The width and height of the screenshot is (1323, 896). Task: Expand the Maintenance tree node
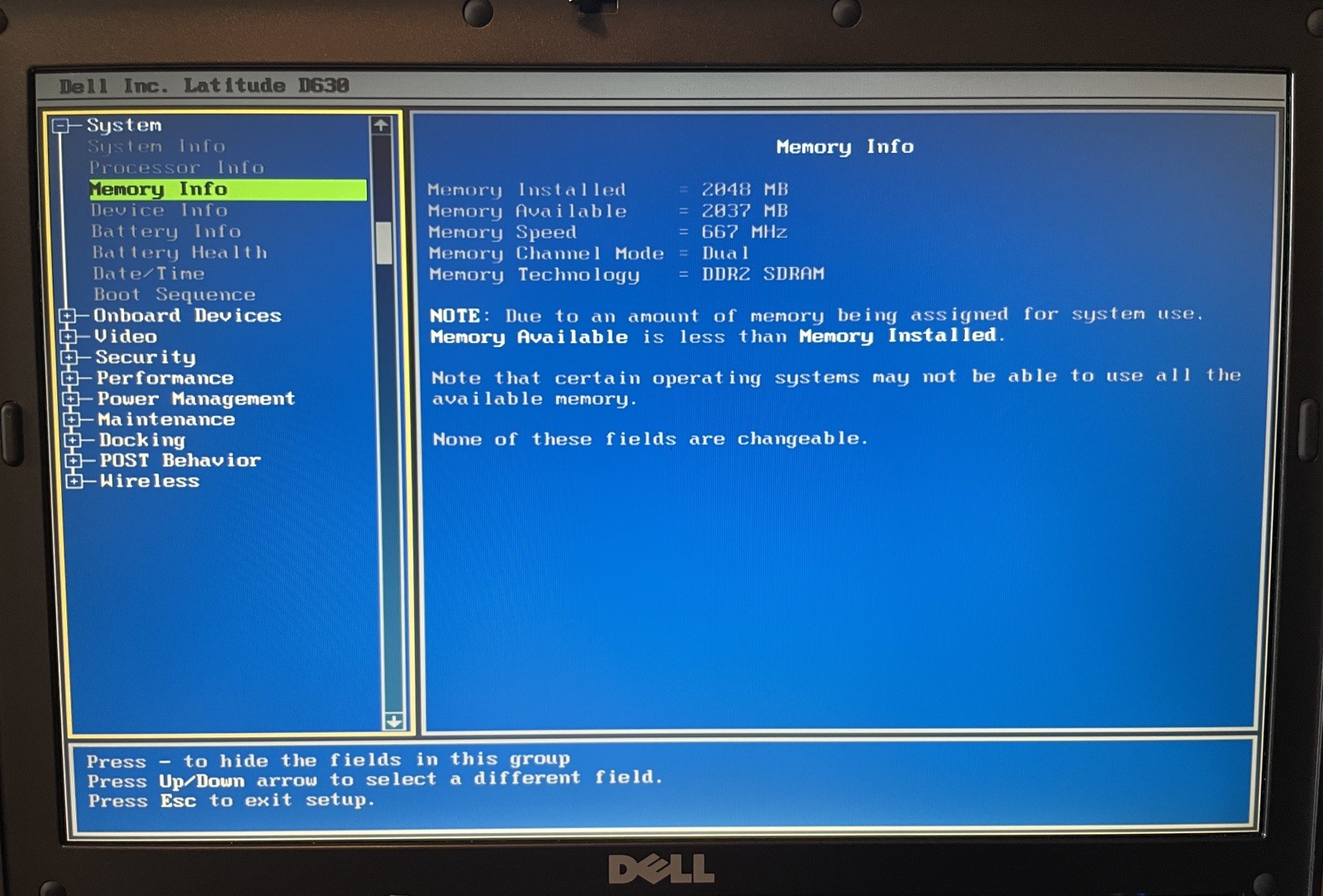pos(72,419)
